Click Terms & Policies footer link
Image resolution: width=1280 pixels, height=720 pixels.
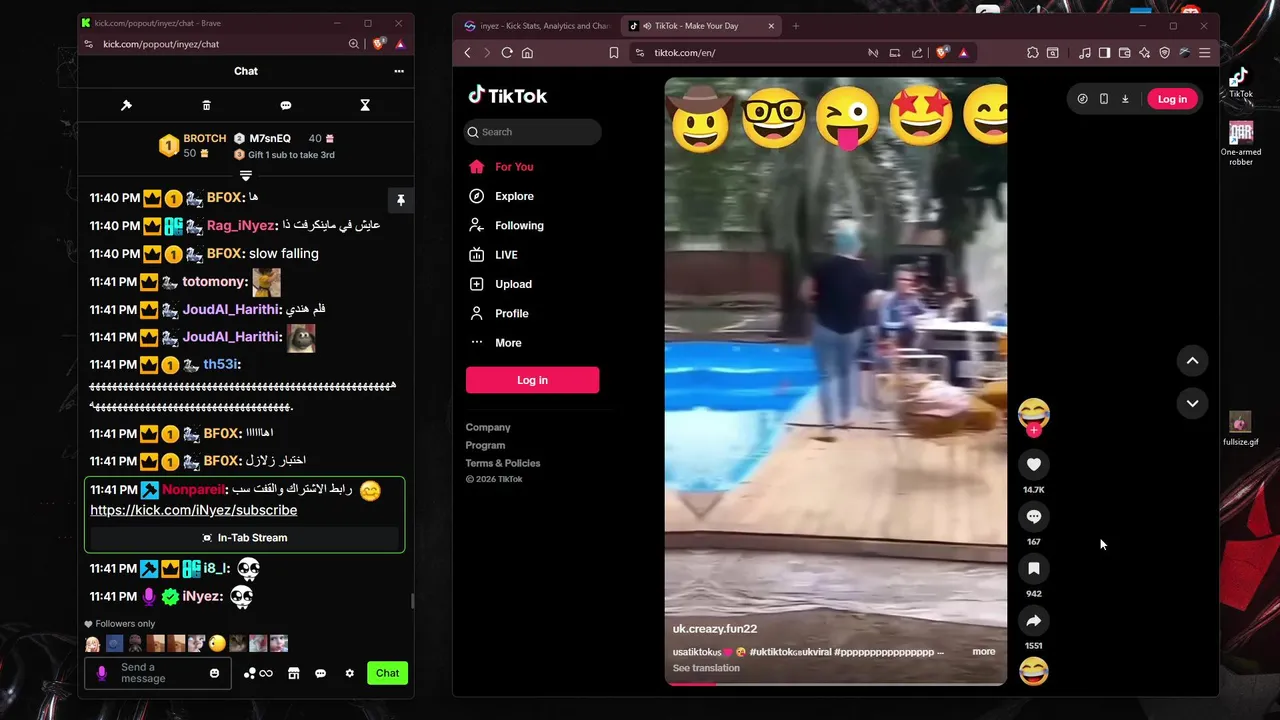click(x=503, y=463)
